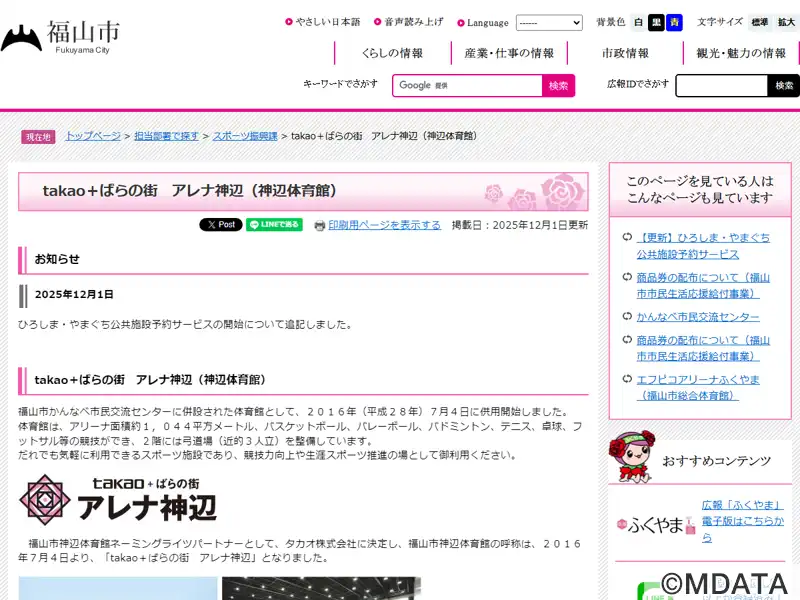
Task: Open the 産業・仕事の情報 navigation menu
Action: 509,53
